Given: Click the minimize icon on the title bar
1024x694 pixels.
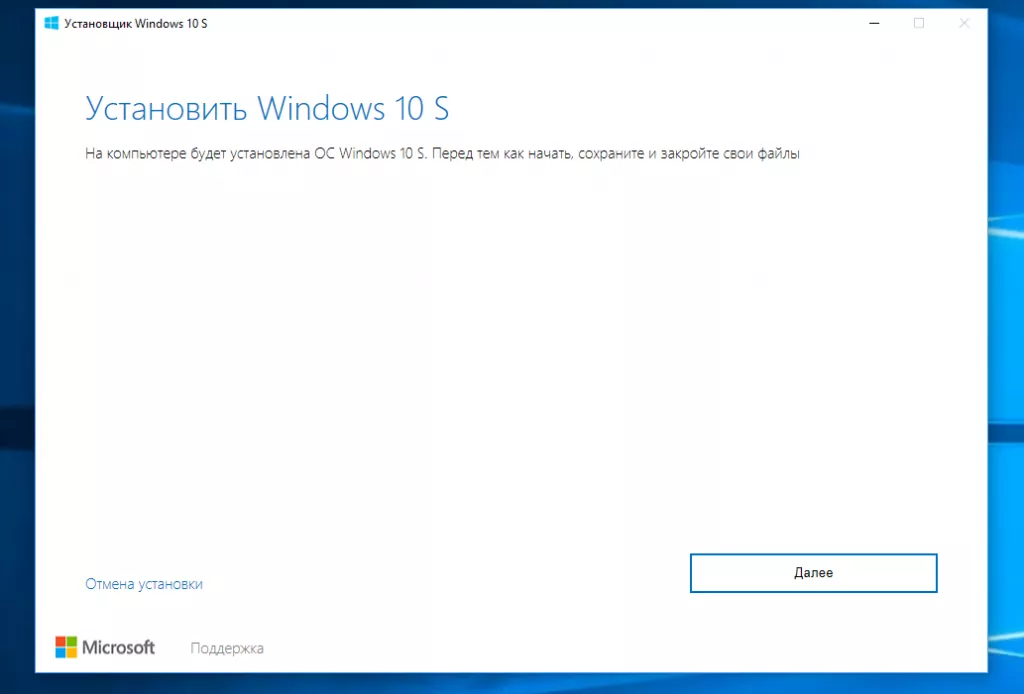Looking at the screenshot, I should coord(874,22).
